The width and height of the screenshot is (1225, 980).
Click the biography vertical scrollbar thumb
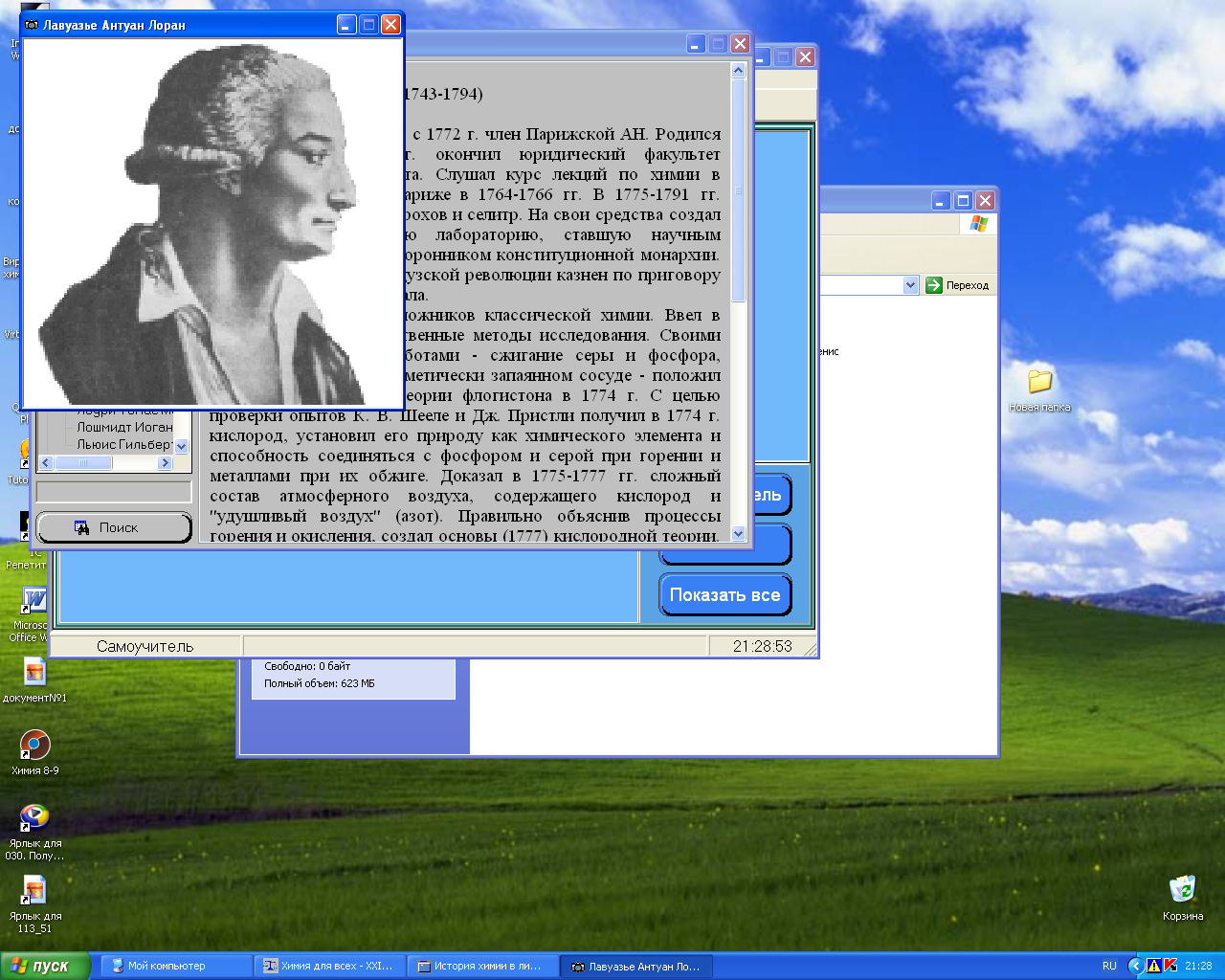738,189
